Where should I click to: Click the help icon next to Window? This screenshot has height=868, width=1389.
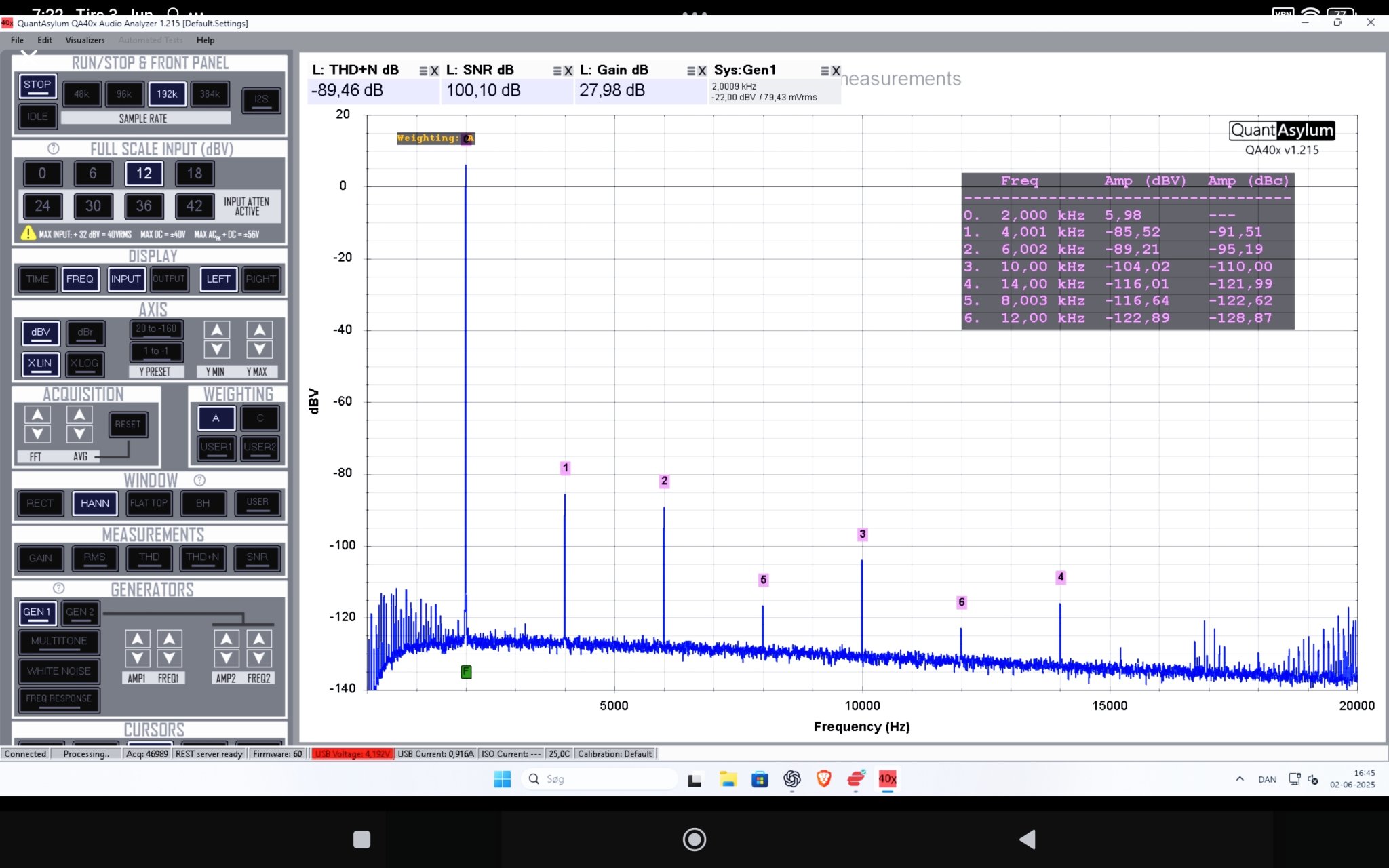coord(199,480)
